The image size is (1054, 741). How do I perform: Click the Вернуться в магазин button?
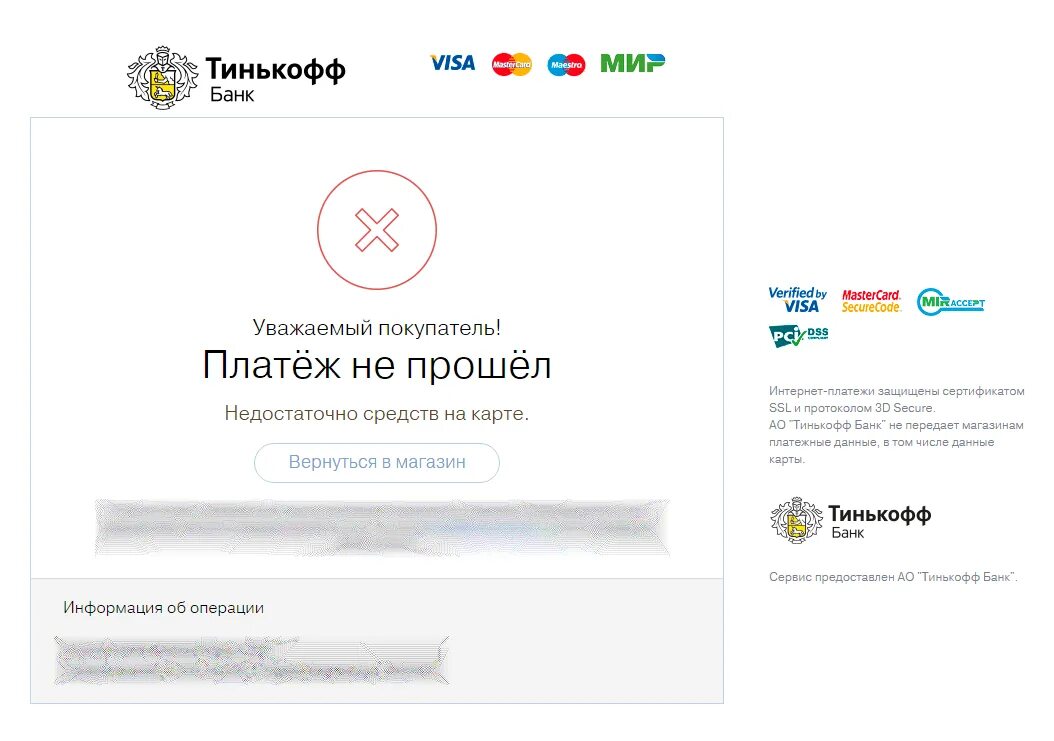pos(376,463)
